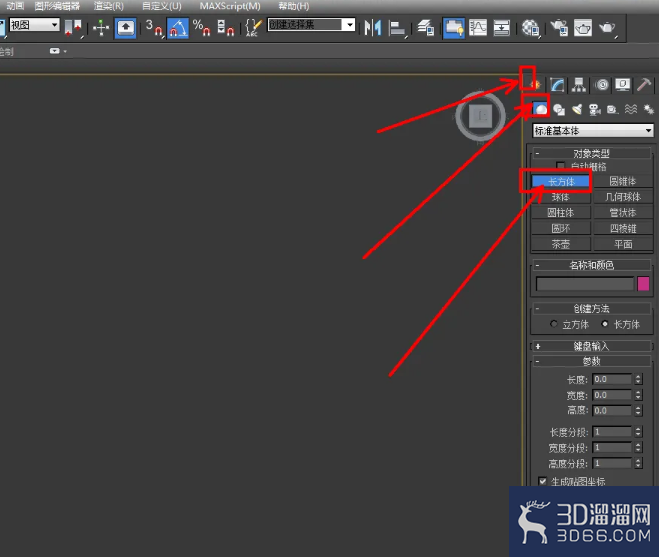Select the Helpers category icon
Image resolution: width=659 pixels, height=557 pixels.
612,109
